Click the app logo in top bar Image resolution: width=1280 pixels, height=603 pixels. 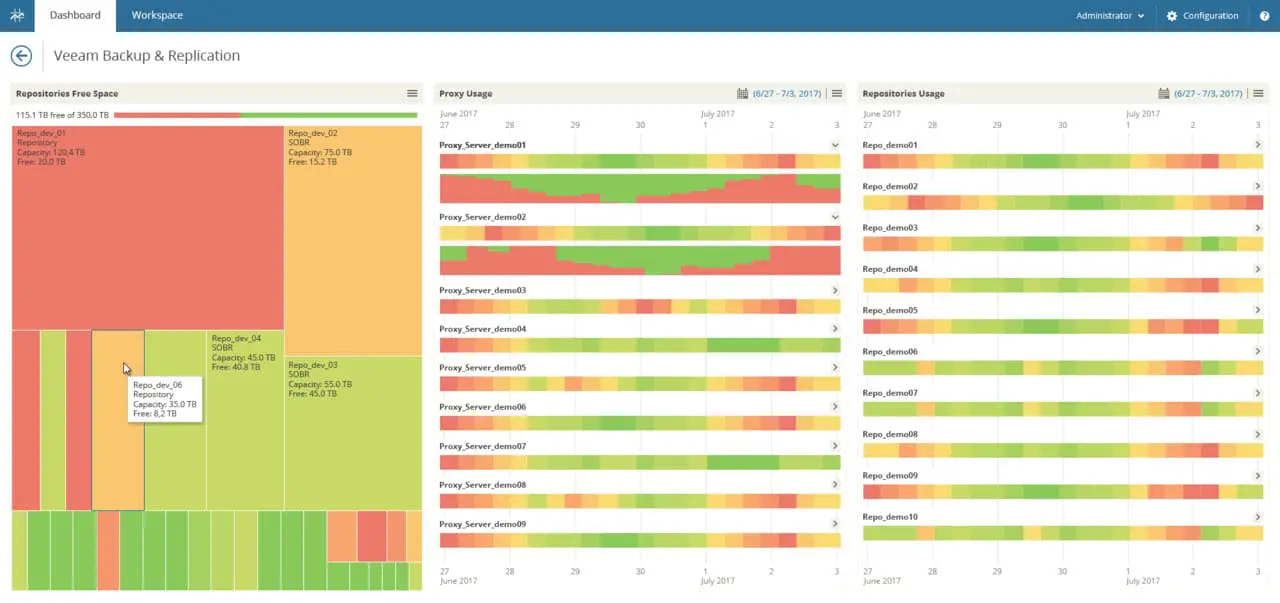tap(17, 16)
